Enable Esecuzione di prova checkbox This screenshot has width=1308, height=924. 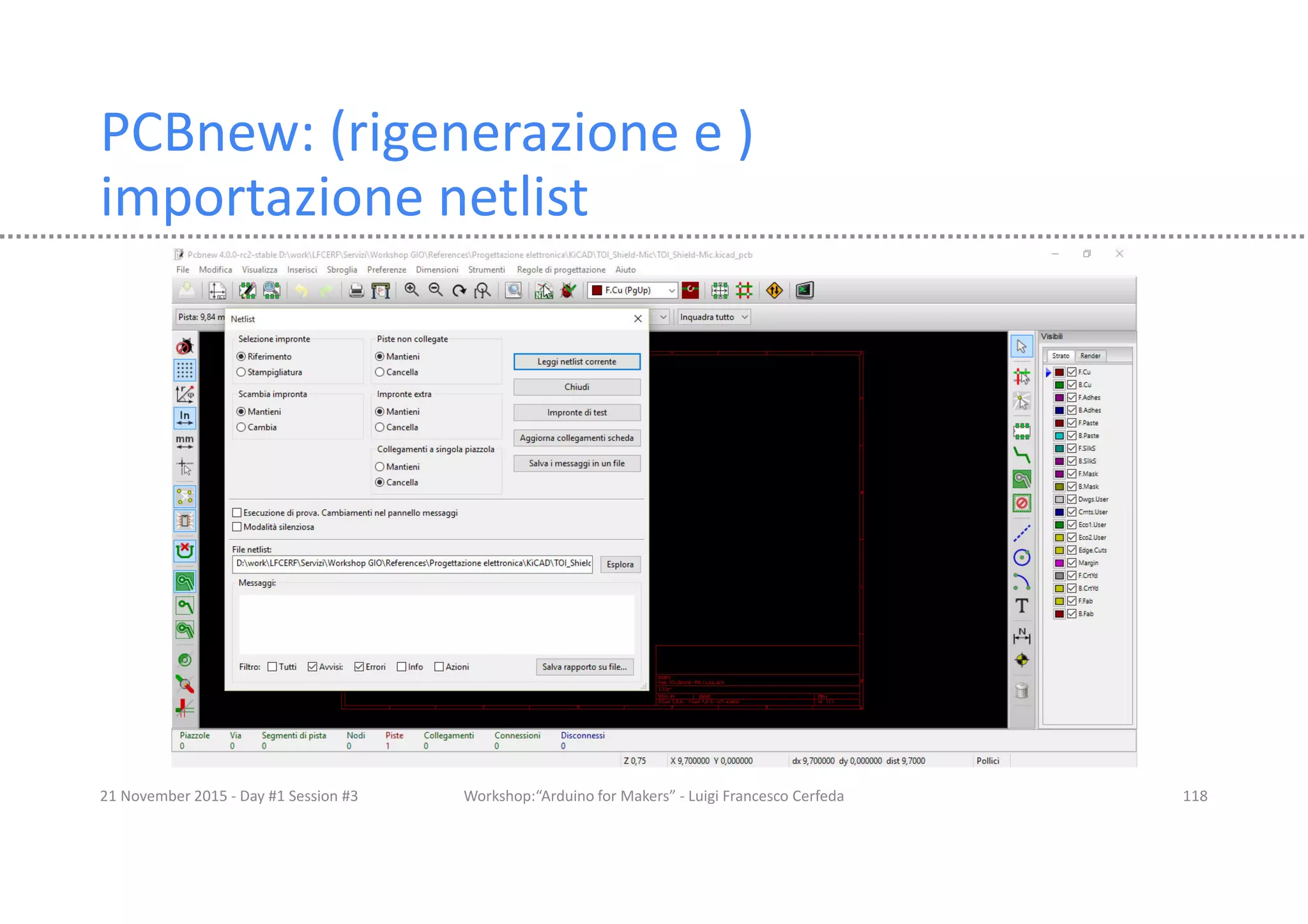tap(237, 513)
